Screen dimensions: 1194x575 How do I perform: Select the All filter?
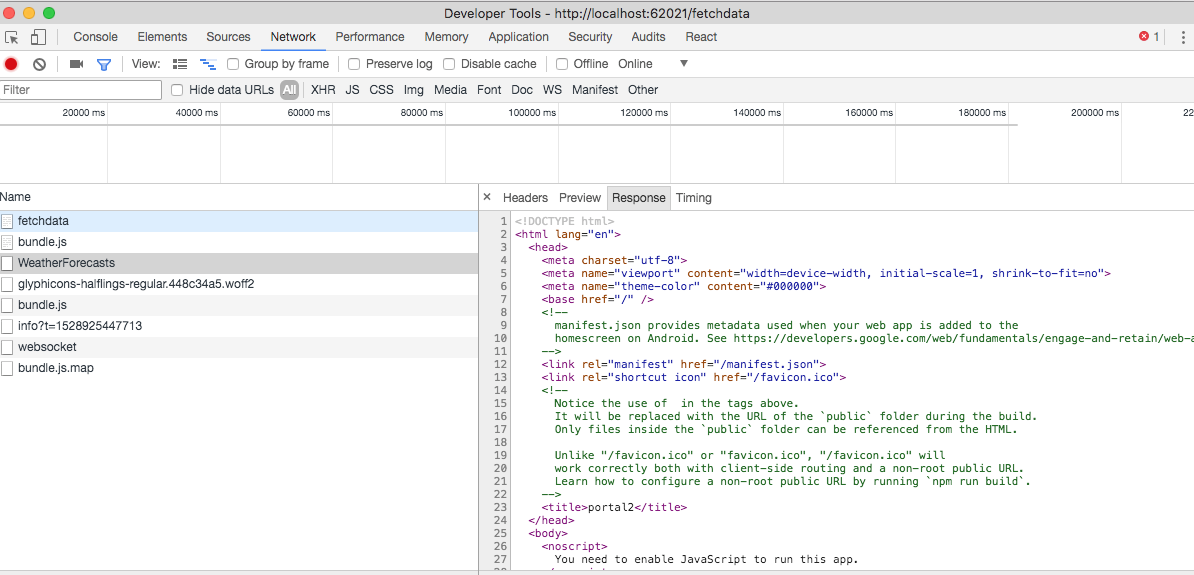(289, 90)
